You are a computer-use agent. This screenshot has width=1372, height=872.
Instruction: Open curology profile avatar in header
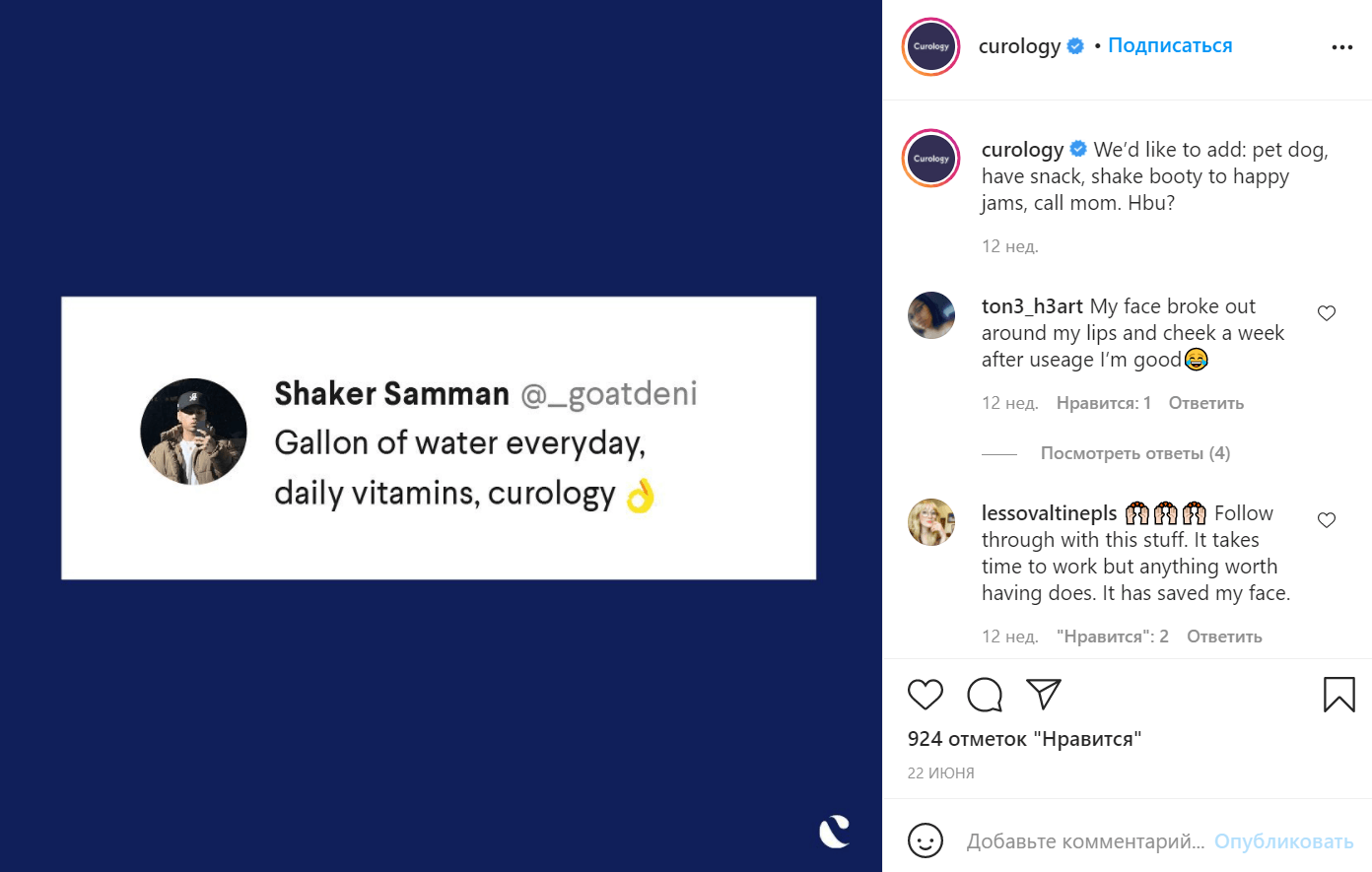930,46
